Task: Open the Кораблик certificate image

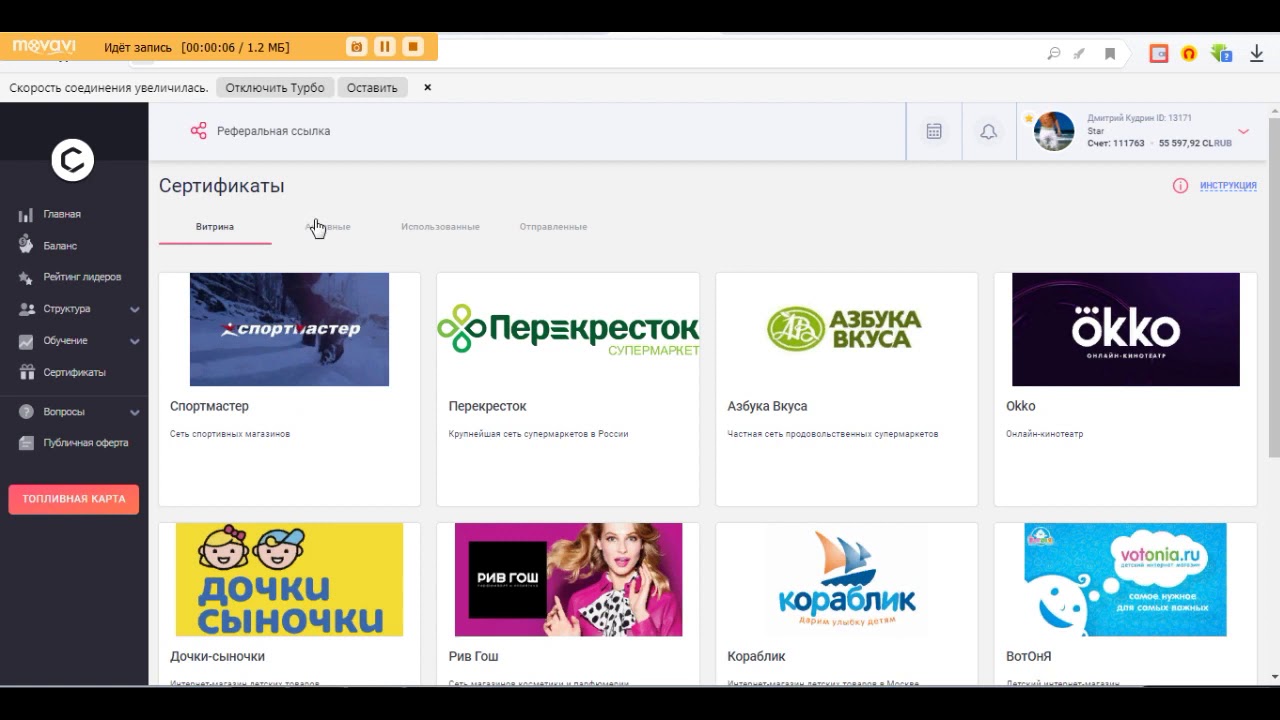Action: coord(846,579)
